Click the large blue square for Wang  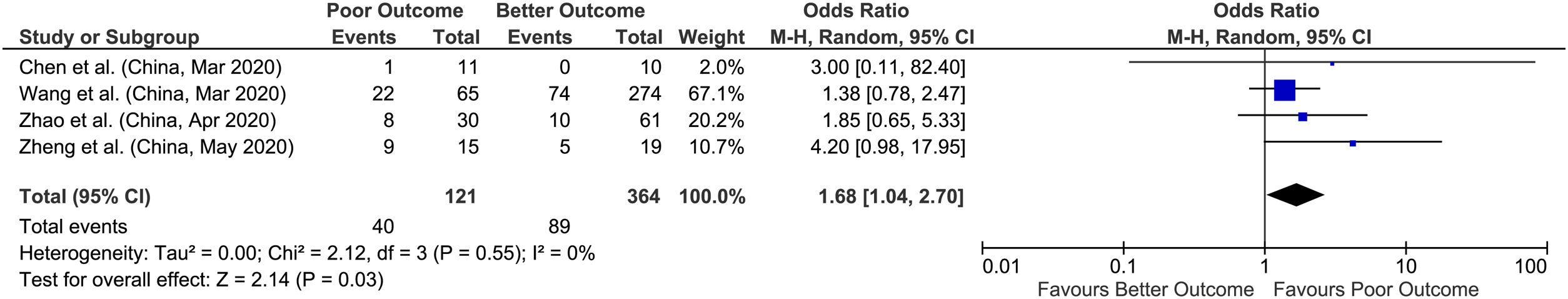[1284, 91]
